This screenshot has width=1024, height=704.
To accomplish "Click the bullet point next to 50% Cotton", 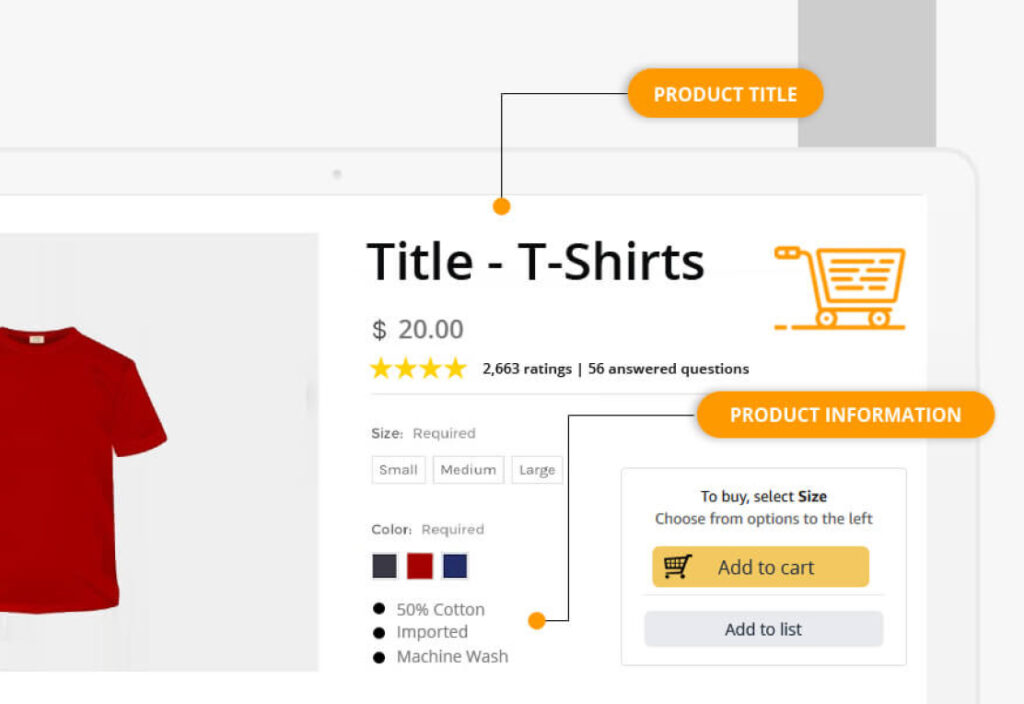I will tap(379, 609).
